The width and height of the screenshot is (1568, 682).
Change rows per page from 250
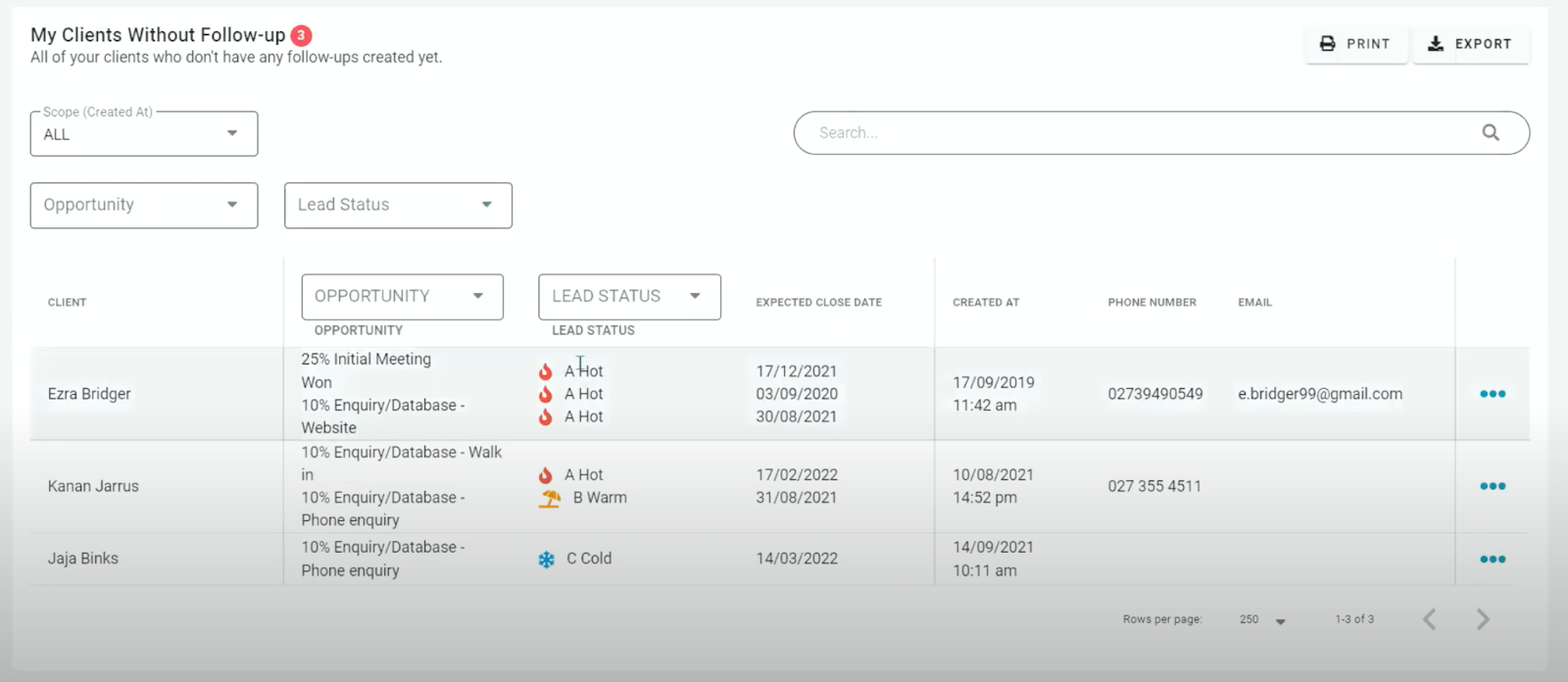(x=1261, y=620)
